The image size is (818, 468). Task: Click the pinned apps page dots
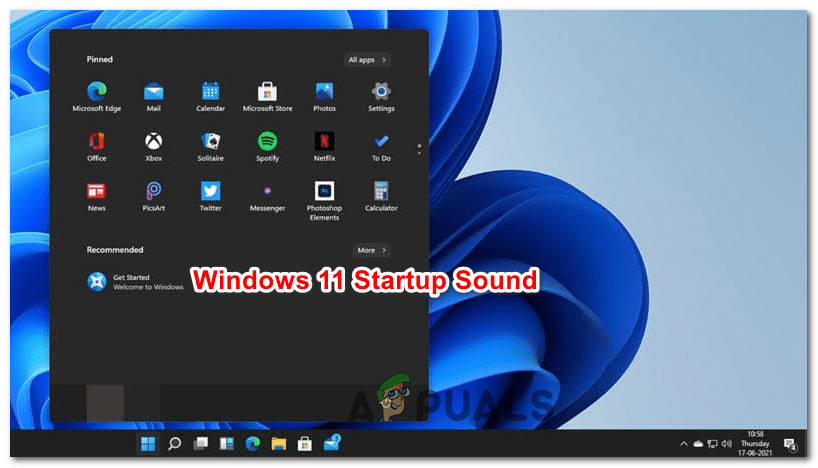[419, 149]
